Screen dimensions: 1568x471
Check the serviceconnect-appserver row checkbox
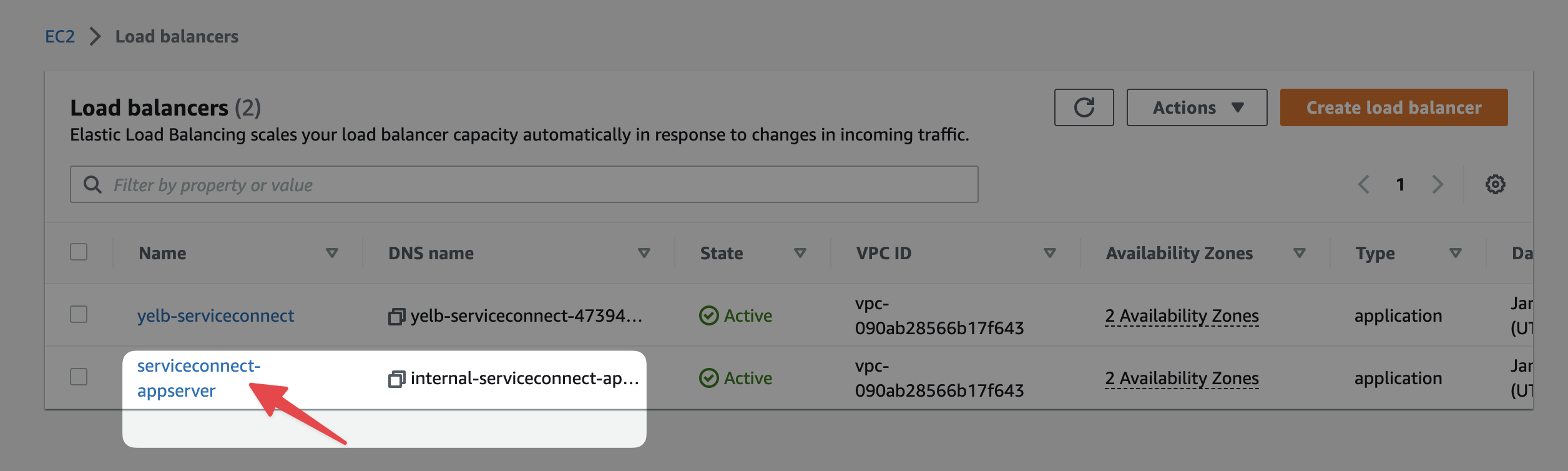coord(79,377)
